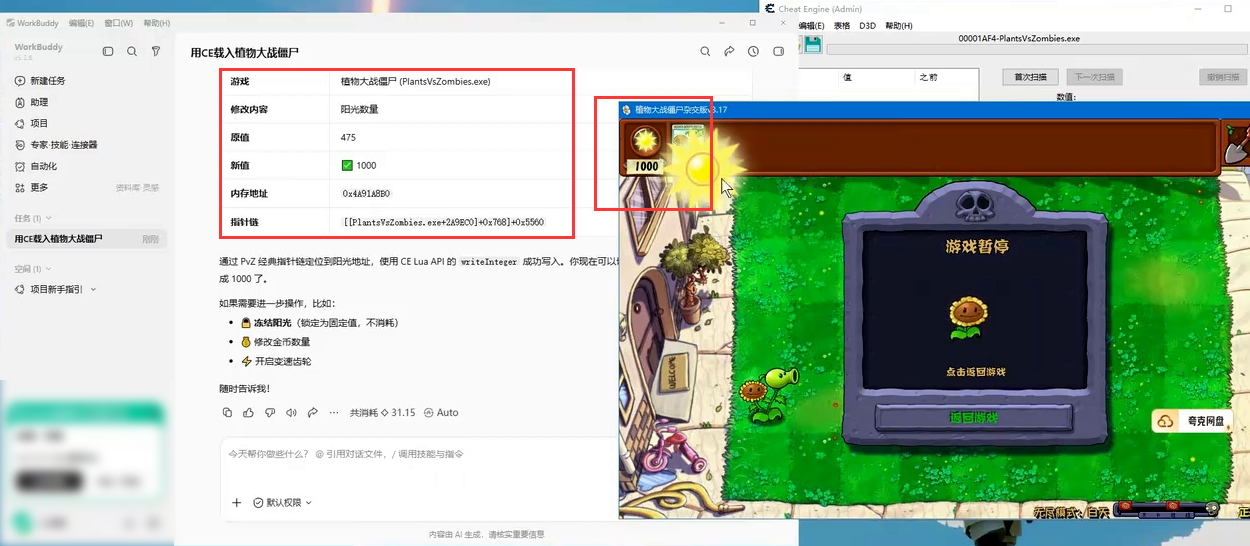Click 返回游戏 button on pause menu

[x=972, y=419]
